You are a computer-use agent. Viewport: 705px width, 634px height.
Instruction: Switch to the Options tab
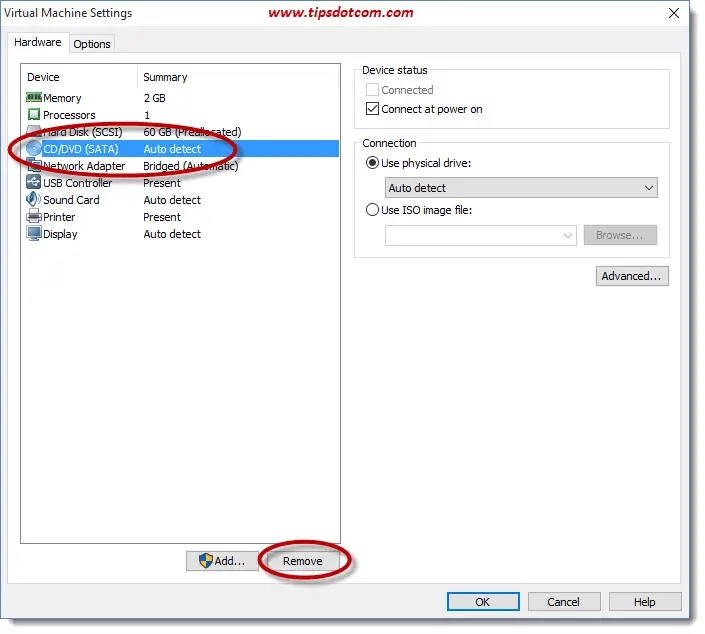(x=92, y=44)
